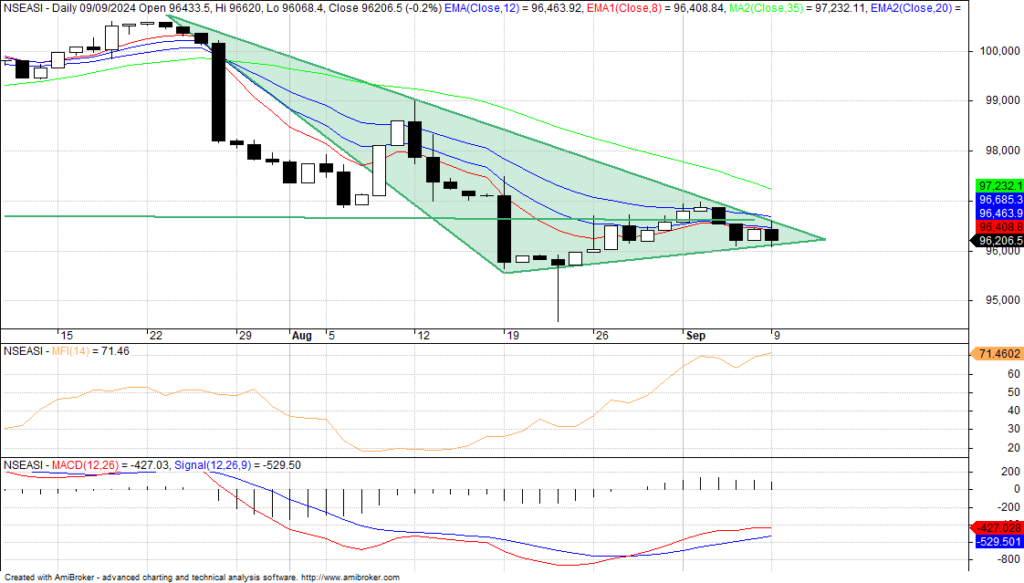The width and height of the screenshot is (1024, 583).
Task: Click the Signal(12,26,9) label in the MACD pane
Action: pos(215,465)
